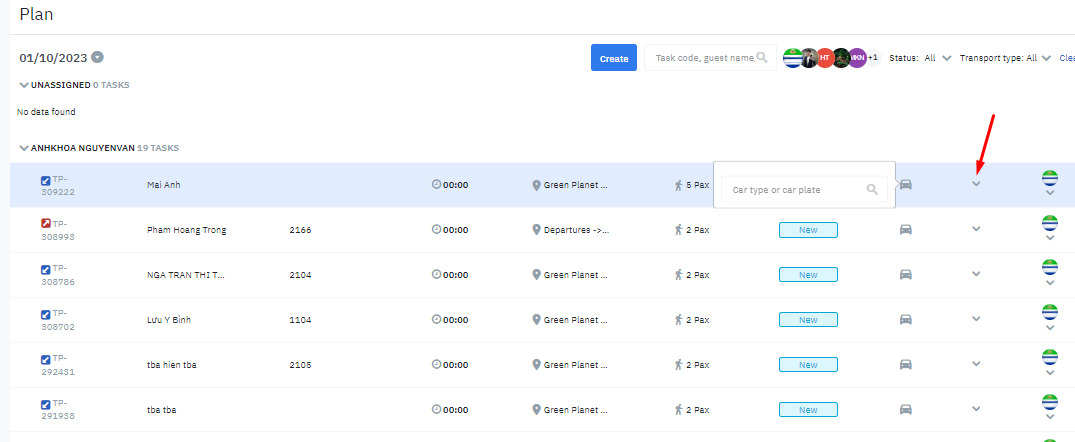1075x442 pixels.
Task: Click the car icon in NGA TRAN THI row
Action: [x=905, y=275]
